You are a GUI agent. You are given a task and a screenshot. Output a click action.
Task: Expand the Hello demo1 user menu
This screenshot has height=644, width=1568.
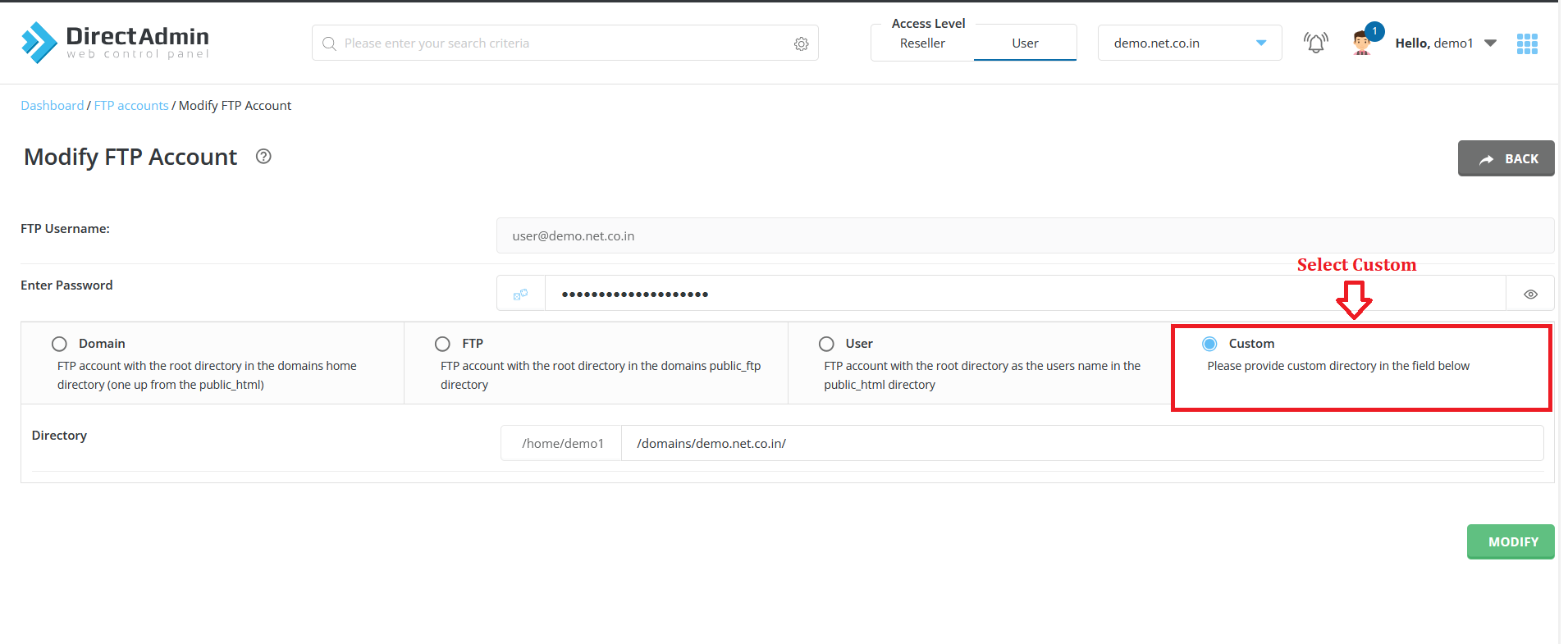pyautogui.click(x=1446, y=43)
